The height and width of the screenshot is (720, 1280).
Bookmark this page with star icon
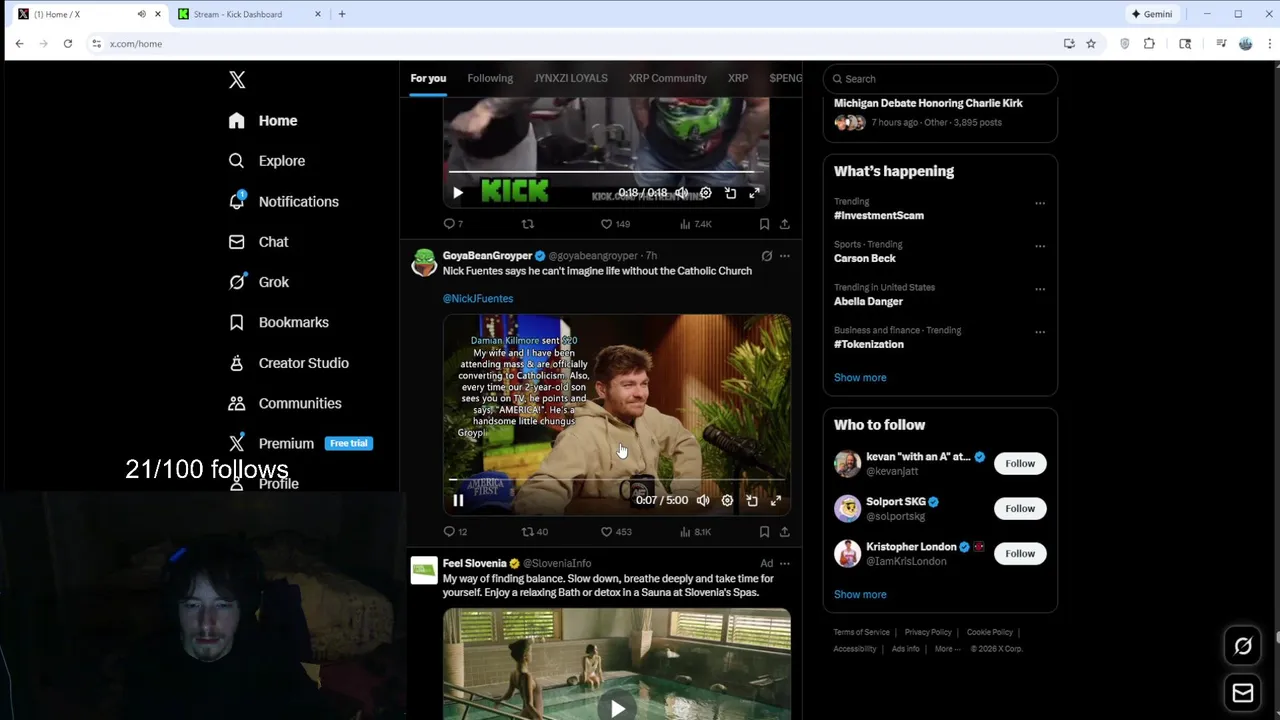click(x=1091, y=43)
